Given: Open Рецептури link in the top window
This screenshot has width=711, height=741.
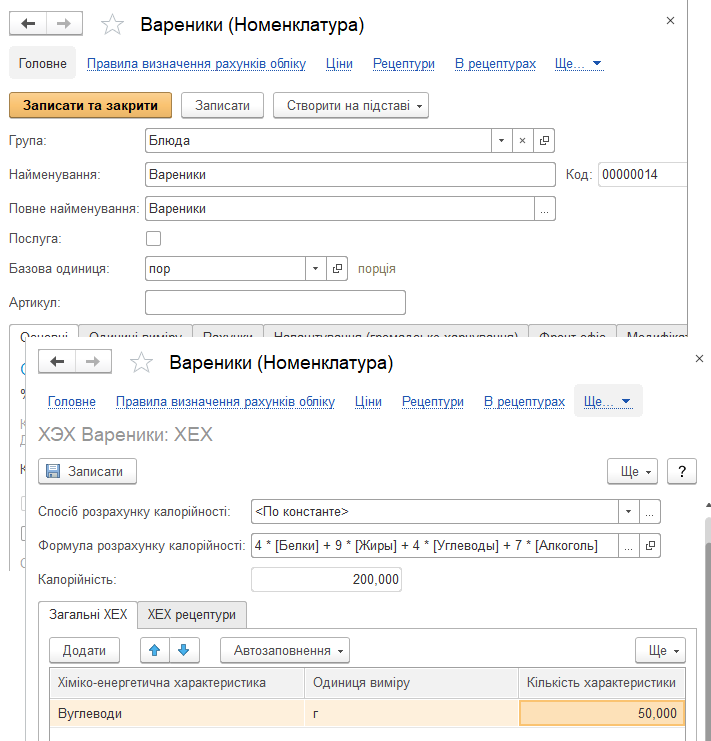Looking at the screenshot, I should coord(403,63).
